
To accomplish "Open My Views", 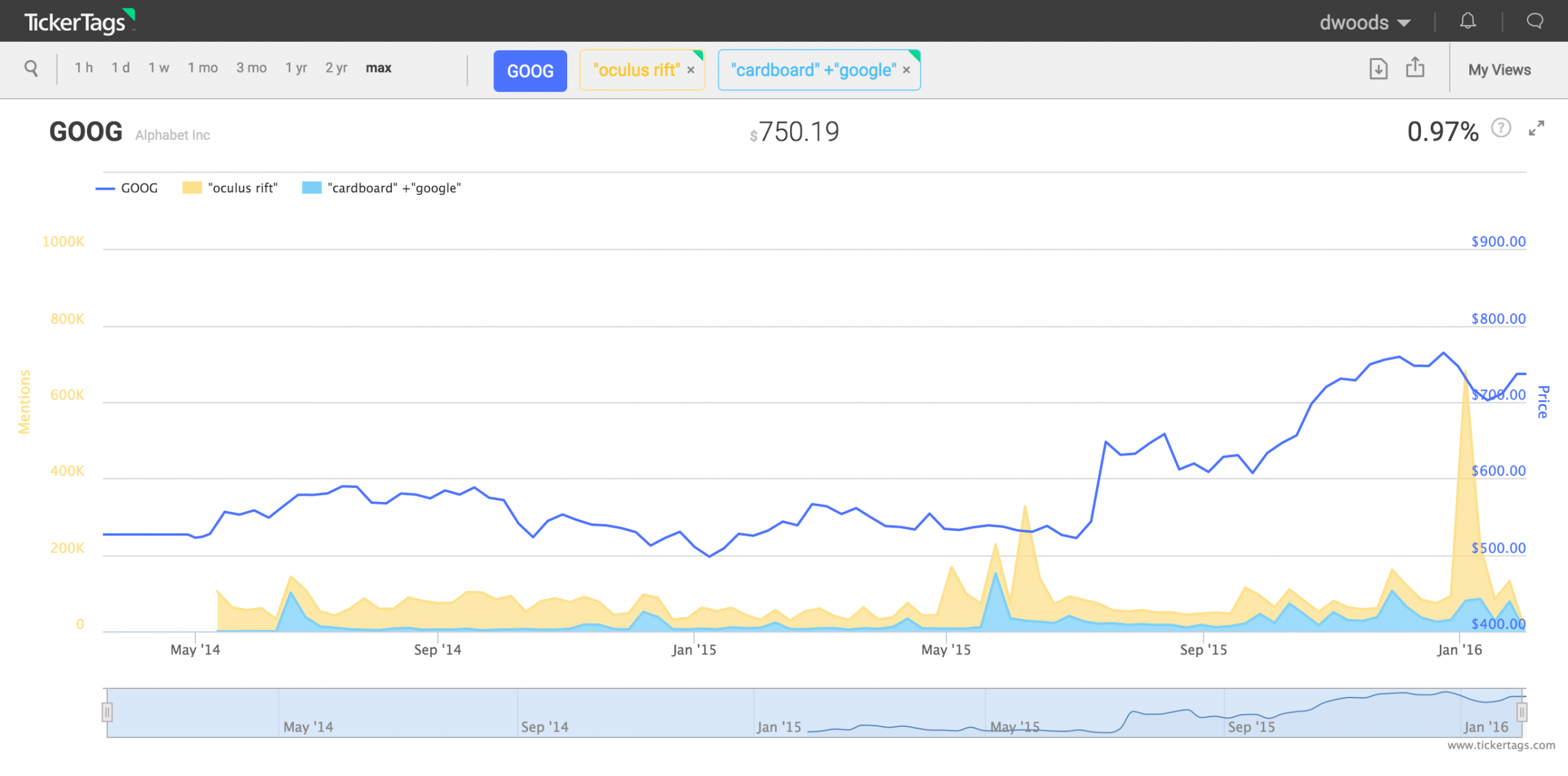I will [1499, 70].
